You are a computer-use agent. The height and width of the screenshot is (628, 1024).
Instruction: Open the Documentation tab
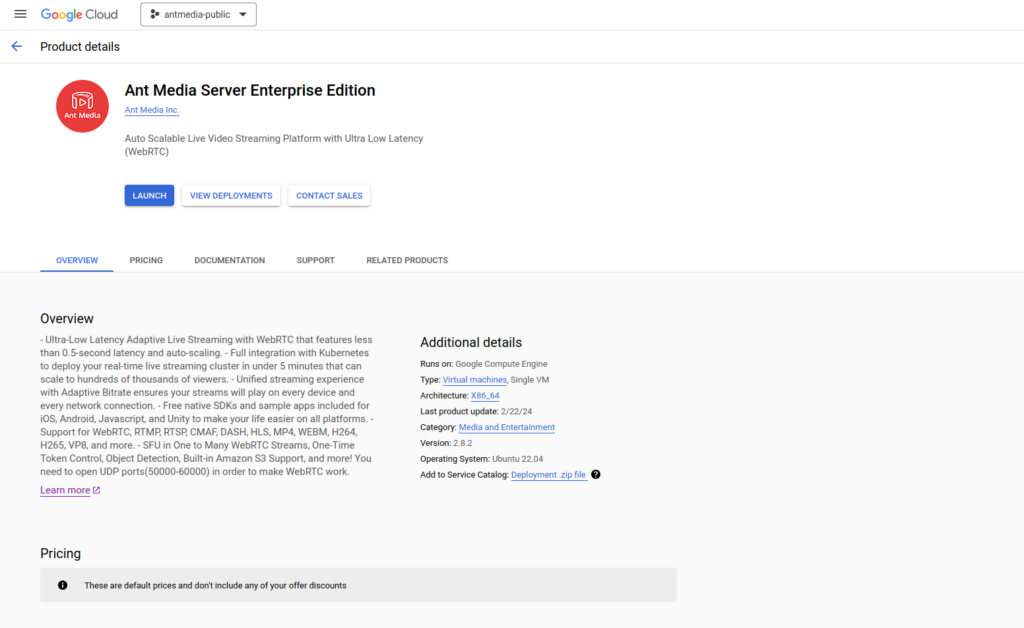(x=230, y=260)
